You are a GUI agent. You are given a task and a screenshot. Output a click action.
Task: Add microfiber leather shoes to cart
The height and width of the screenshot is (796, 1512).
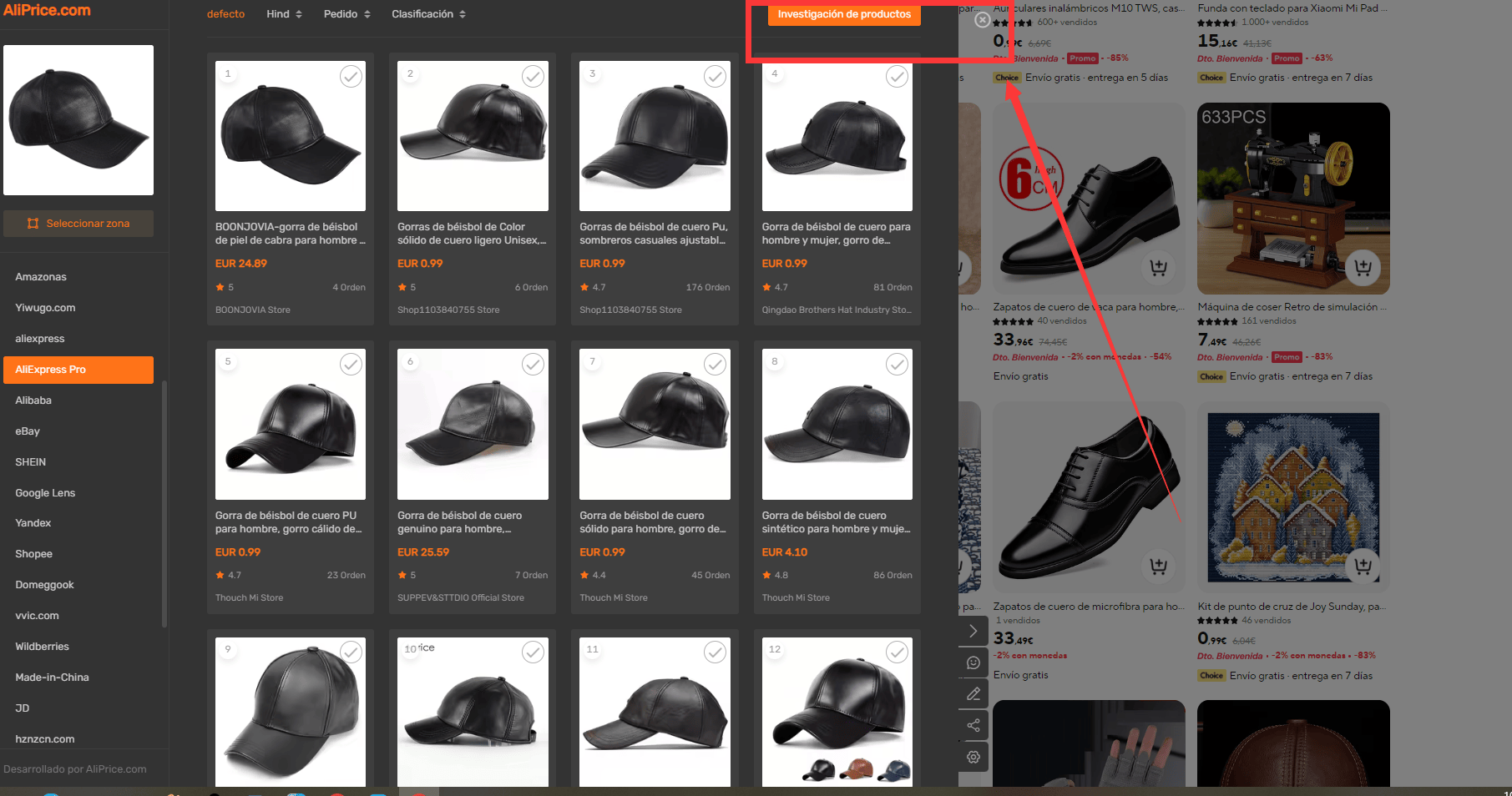tap(1158, 567)
